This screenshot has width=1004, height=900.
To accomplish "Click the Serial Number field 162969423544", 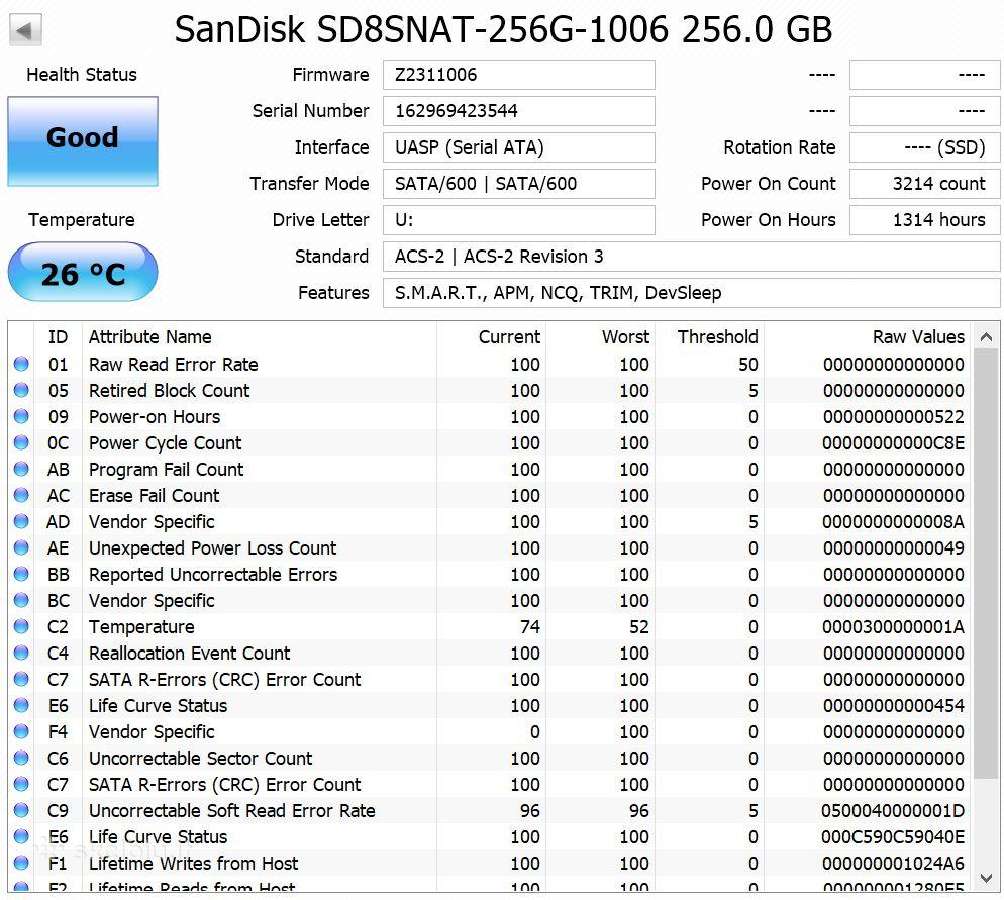I will (x=519, y=111).
